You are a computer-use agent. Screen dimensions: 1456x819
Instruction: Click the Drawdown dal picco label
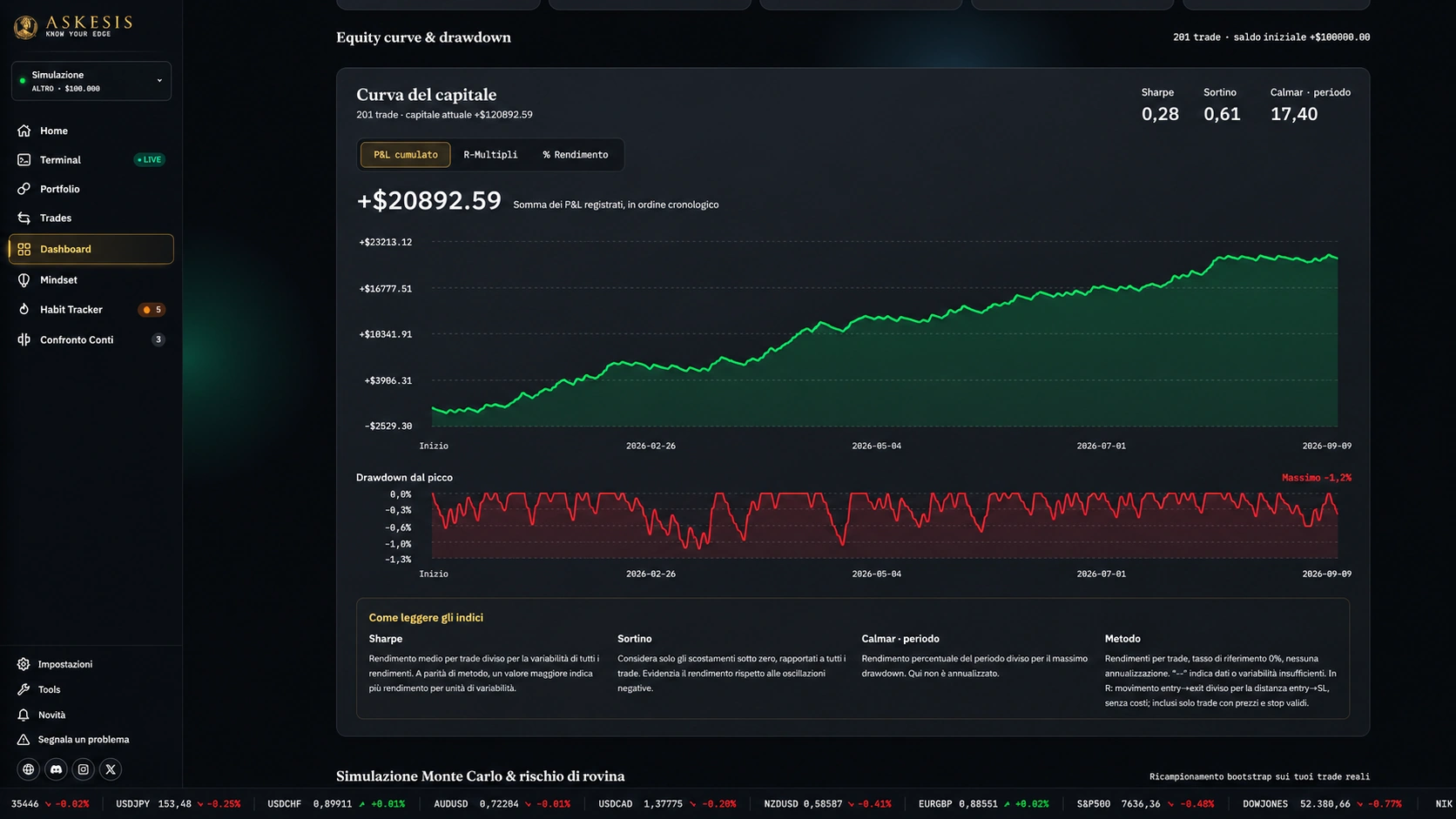404,478
